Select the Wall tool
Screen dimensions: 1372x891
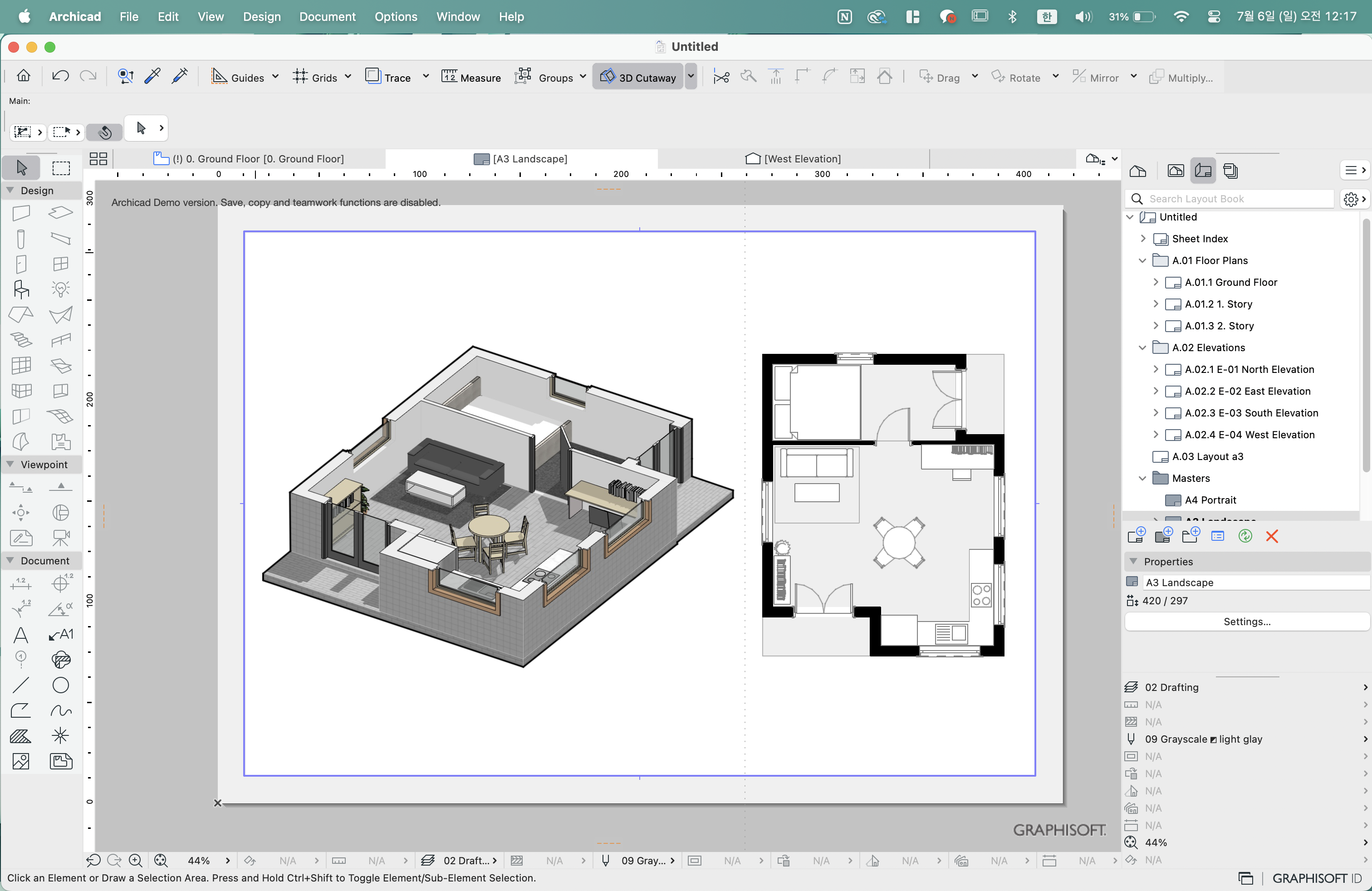coord(21,213)
